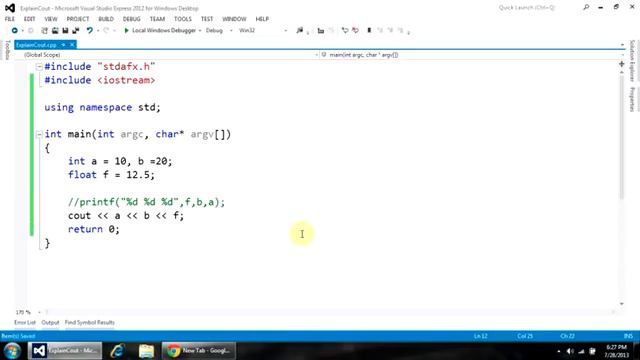Select the ExplainCout.cpp document tab
640x360 pixels.
[36, 45]
